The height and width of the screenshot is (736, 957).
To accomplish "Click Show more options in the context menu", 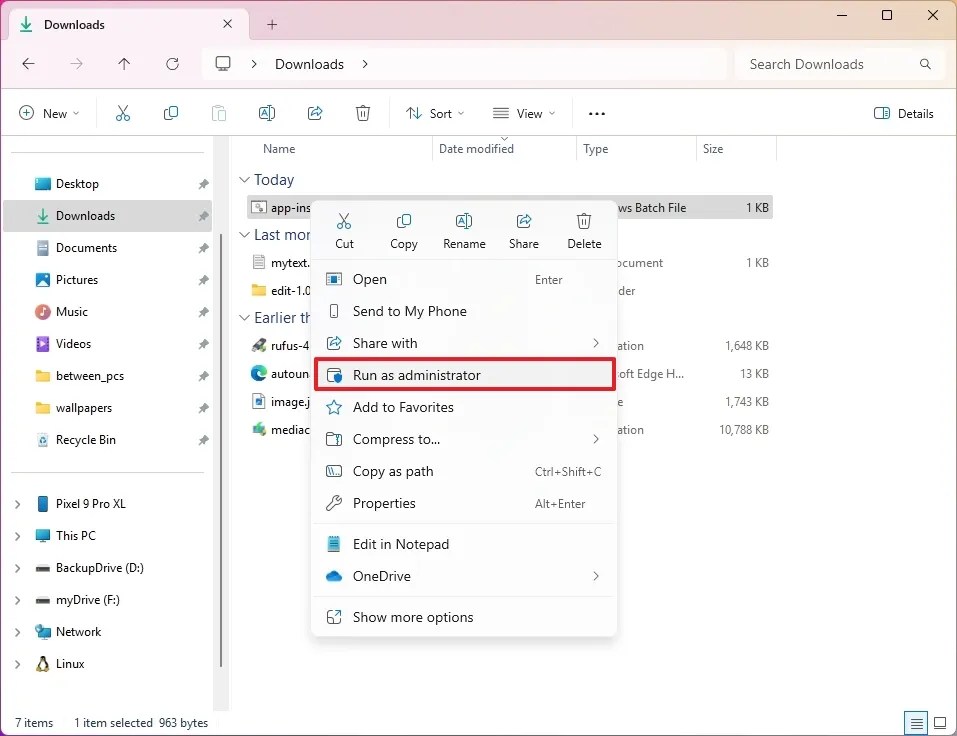I will (x=413, y=617).
